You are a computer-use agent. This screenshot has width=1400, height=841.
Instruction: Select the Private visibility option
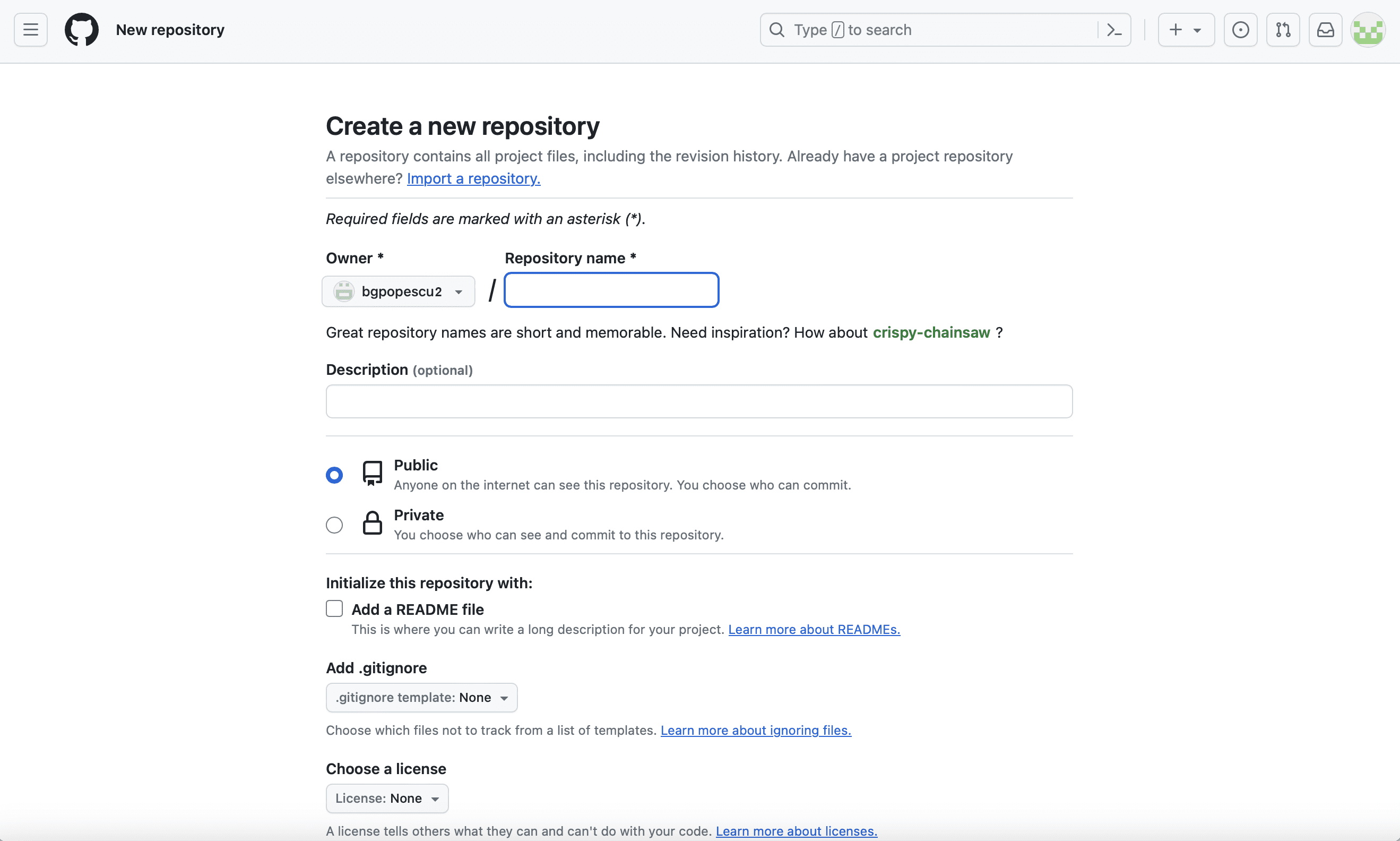334,525
